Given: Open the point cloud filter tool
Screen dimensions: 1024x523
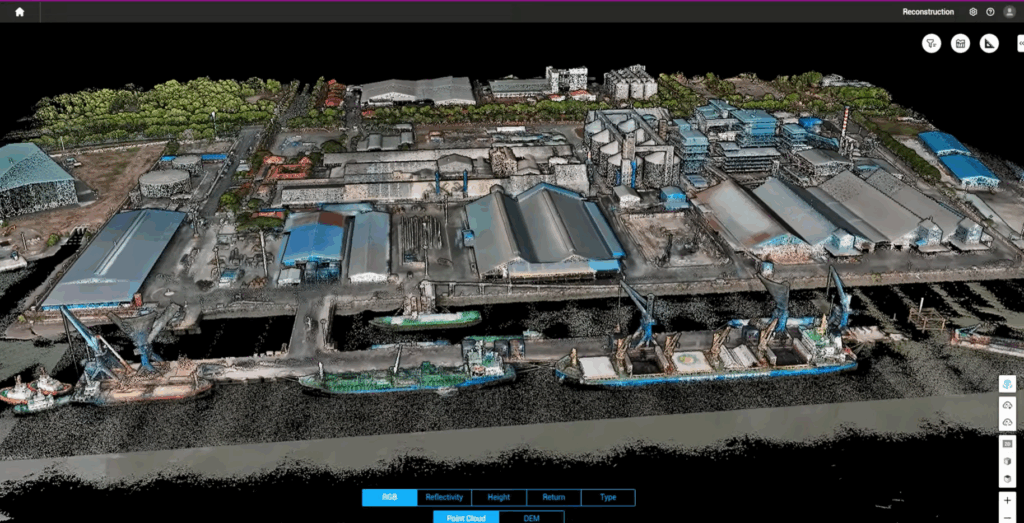Looking at the screenshot, I should pyautogui.click(x=931, y=43).
